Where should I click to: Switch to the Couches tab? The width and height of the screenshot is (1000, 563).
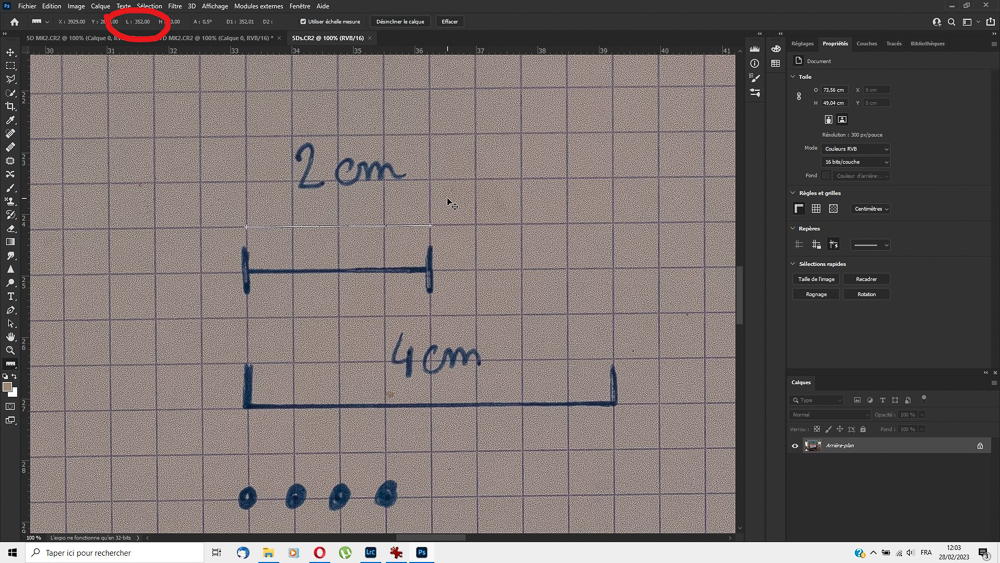(867, 44)
